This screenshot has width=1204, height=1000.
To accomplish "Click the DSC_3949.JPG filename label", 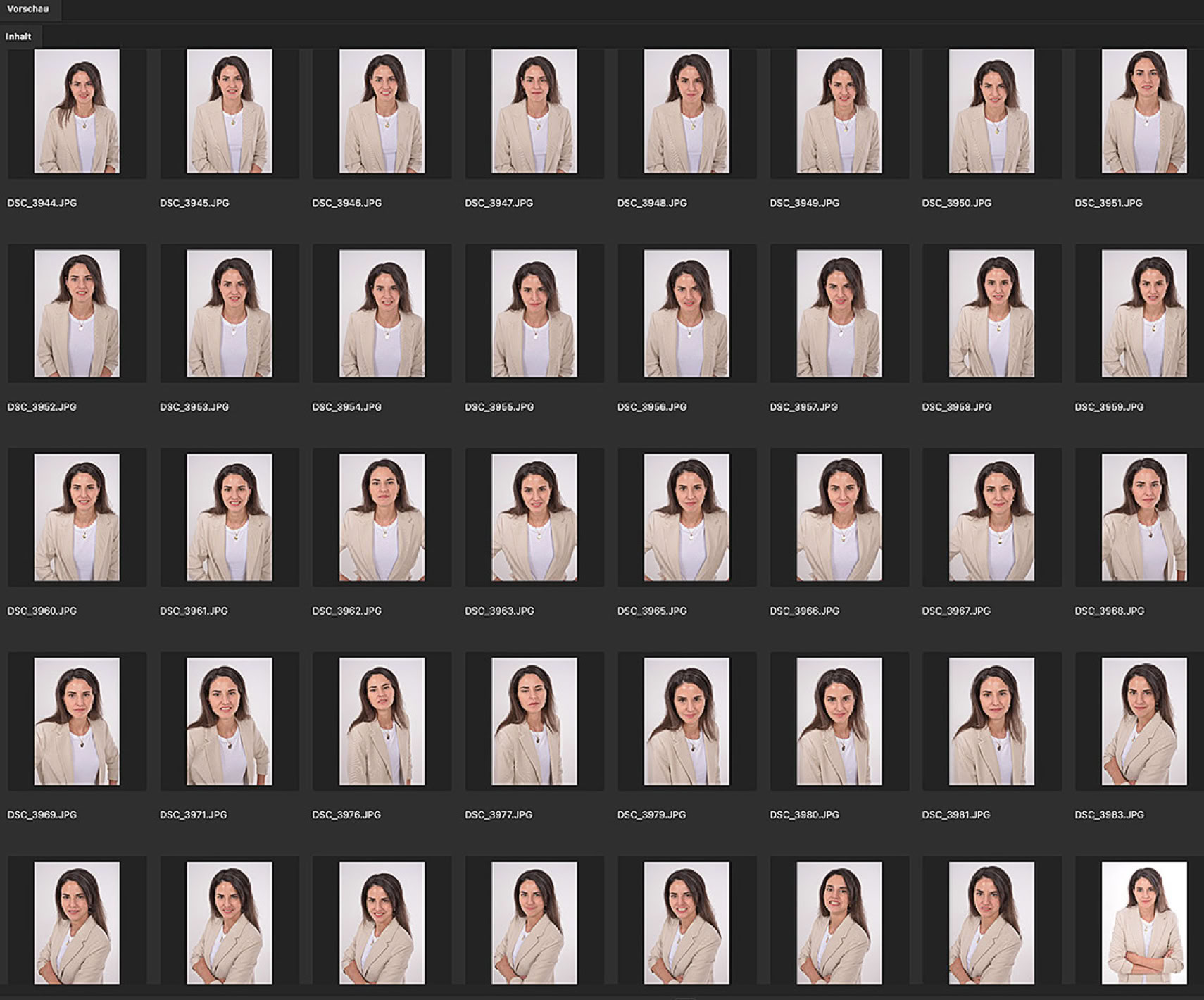I will [804, 203].
